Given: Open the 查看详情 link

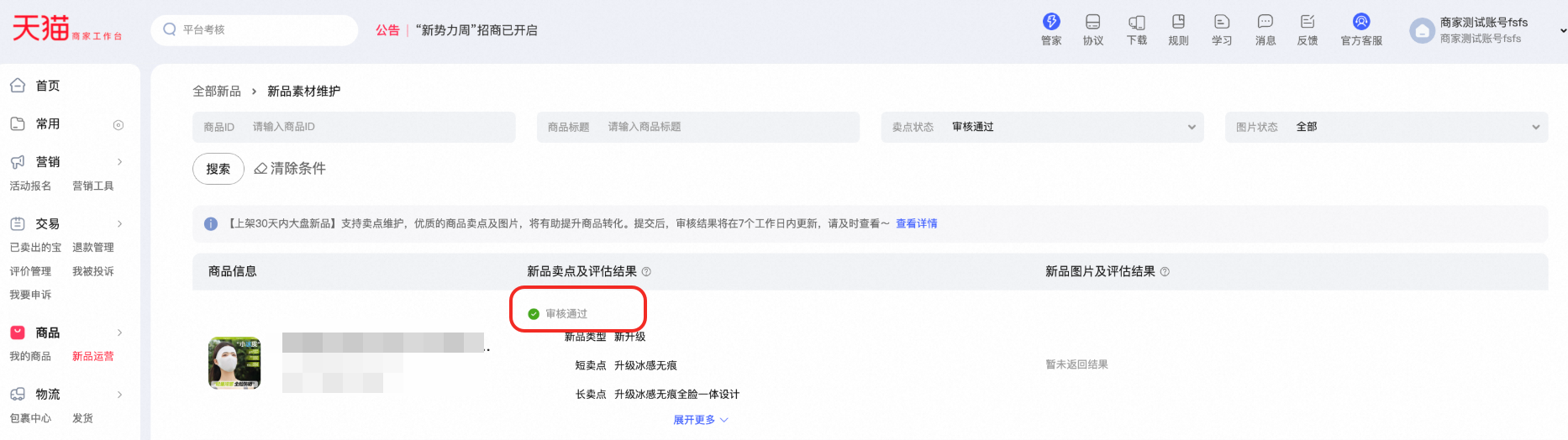Looking at the screenshot, I should coord(917,223).
